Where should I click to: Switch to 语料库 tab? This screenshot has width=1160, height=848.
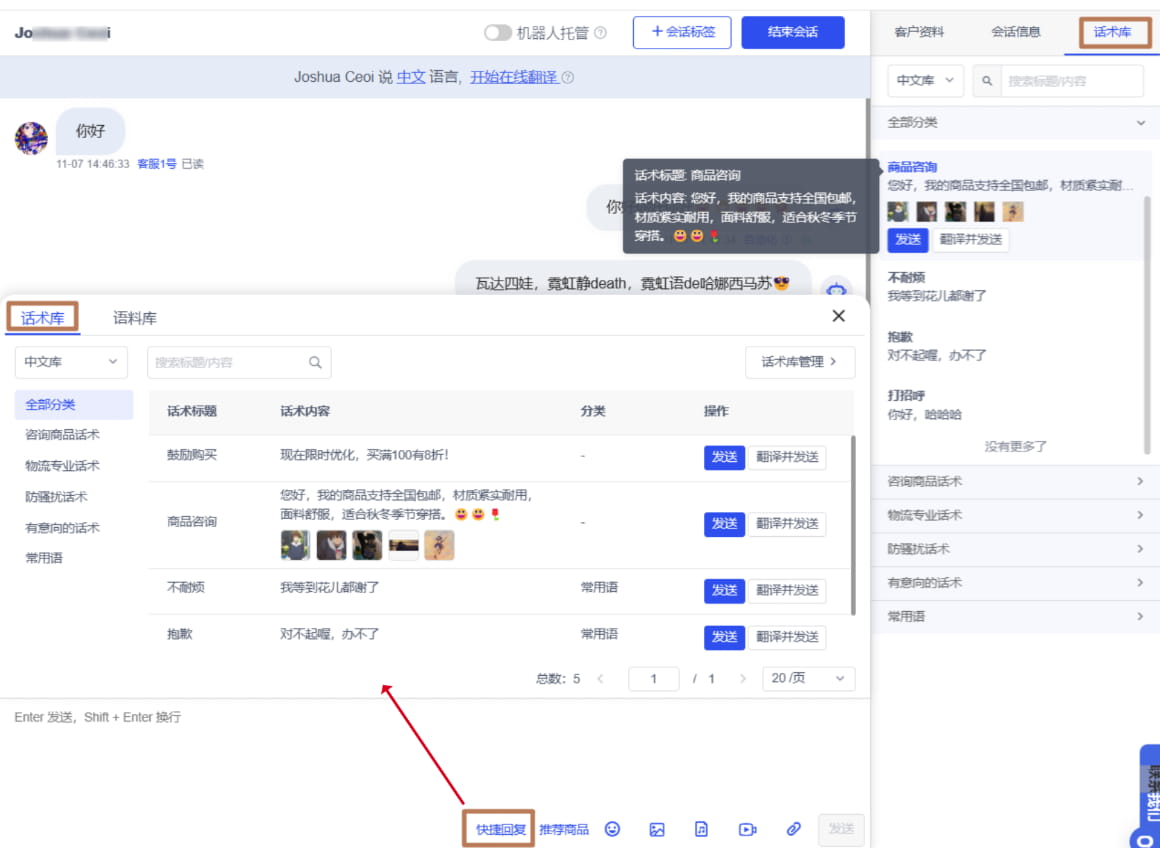pos(135,318)
